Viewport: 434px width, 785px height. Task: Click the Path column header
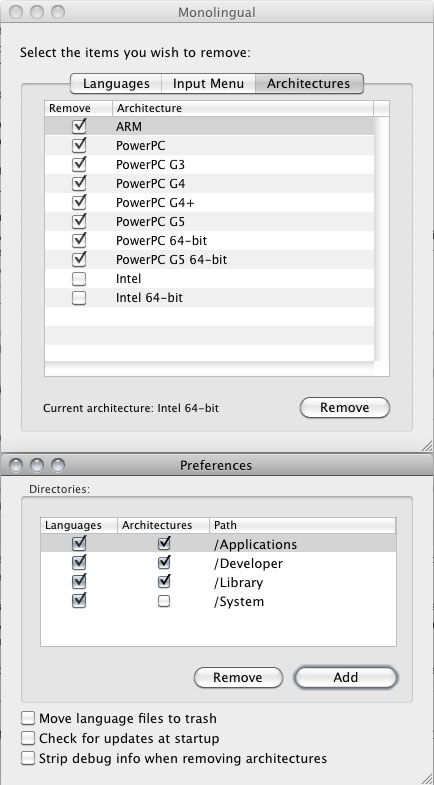point(302,525)
